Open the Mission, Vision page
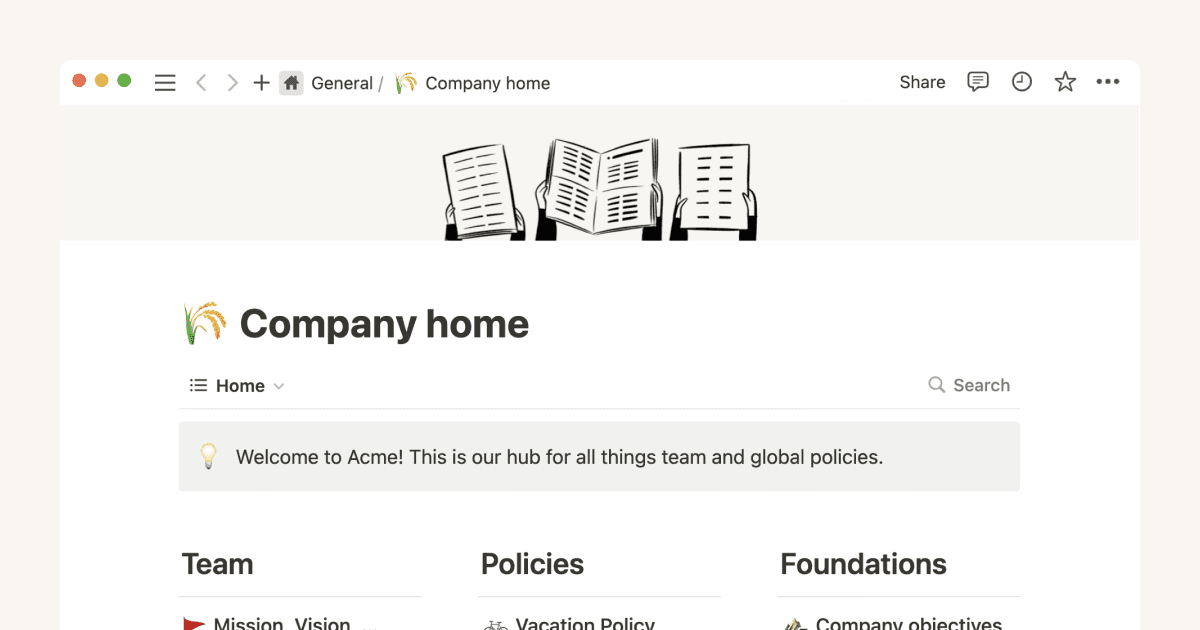1200x630 pixels. (x=281, y=622)
